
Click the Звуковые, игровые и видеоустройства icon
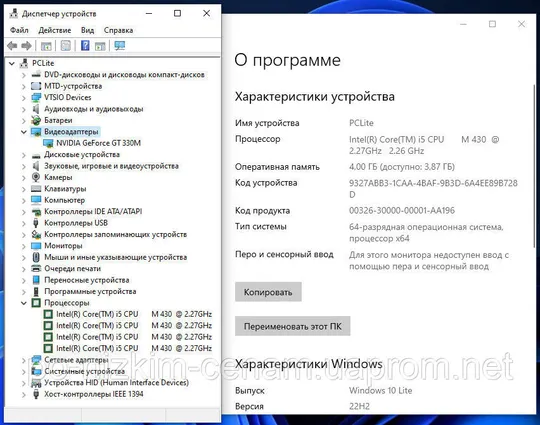tap(36, 166)
